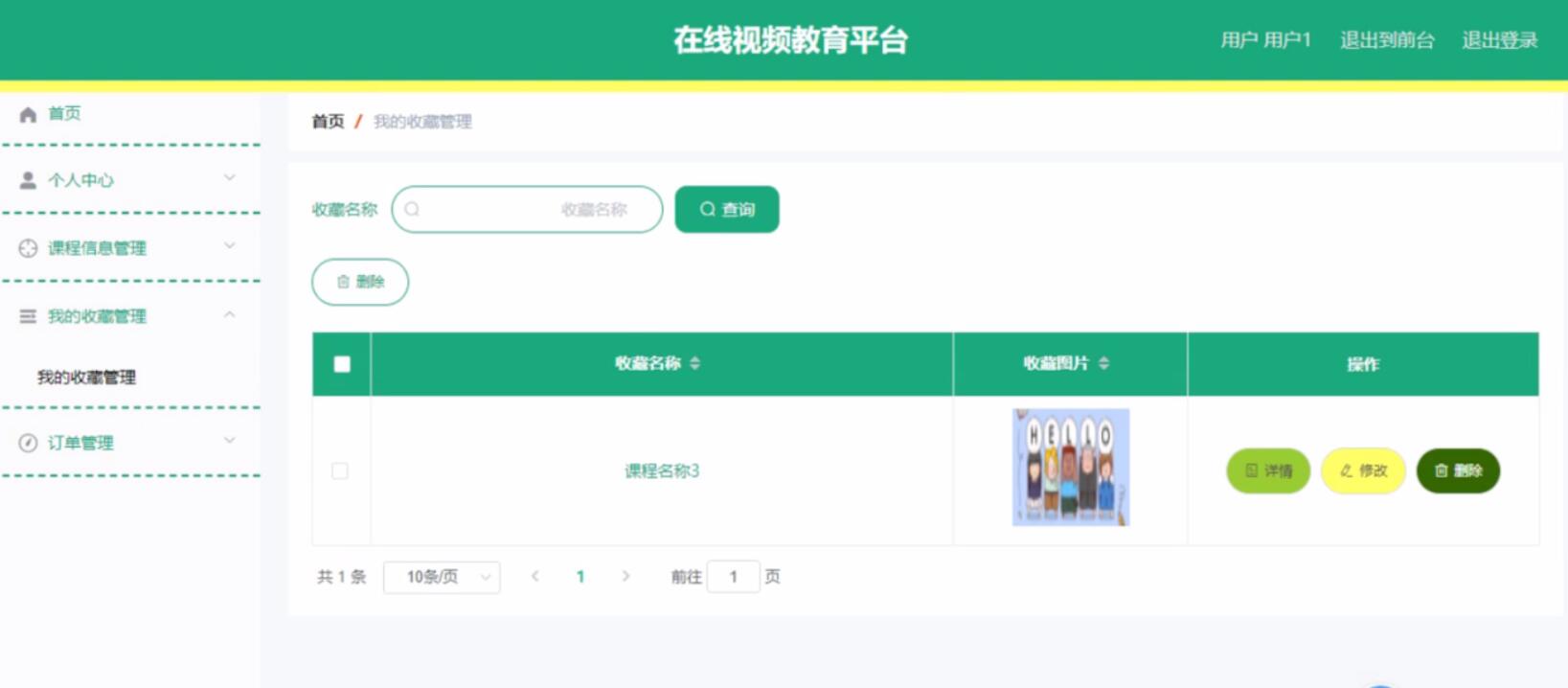
Task: Expand the 个人中心 menu chevron
Action: 230,177
